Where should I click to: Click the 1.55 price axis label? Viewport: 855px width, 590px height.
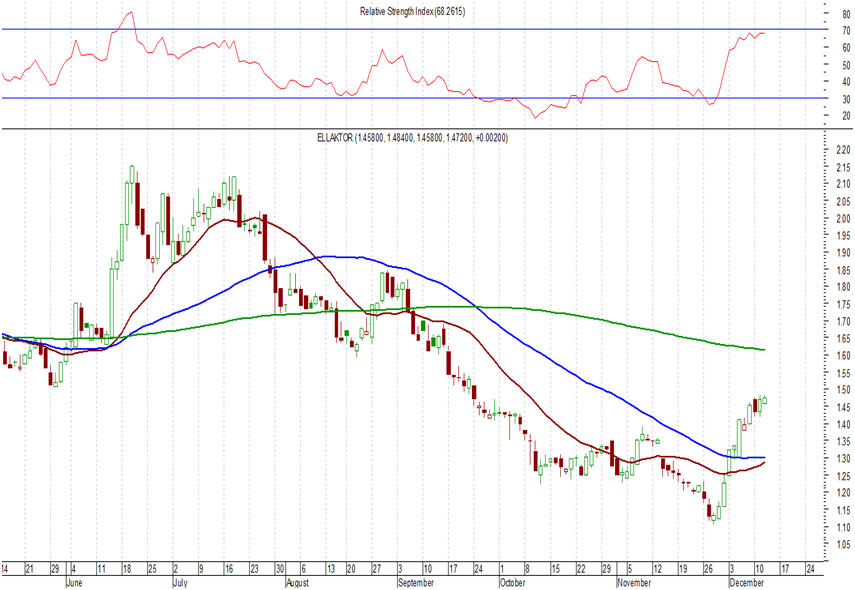tap(843, 373)
